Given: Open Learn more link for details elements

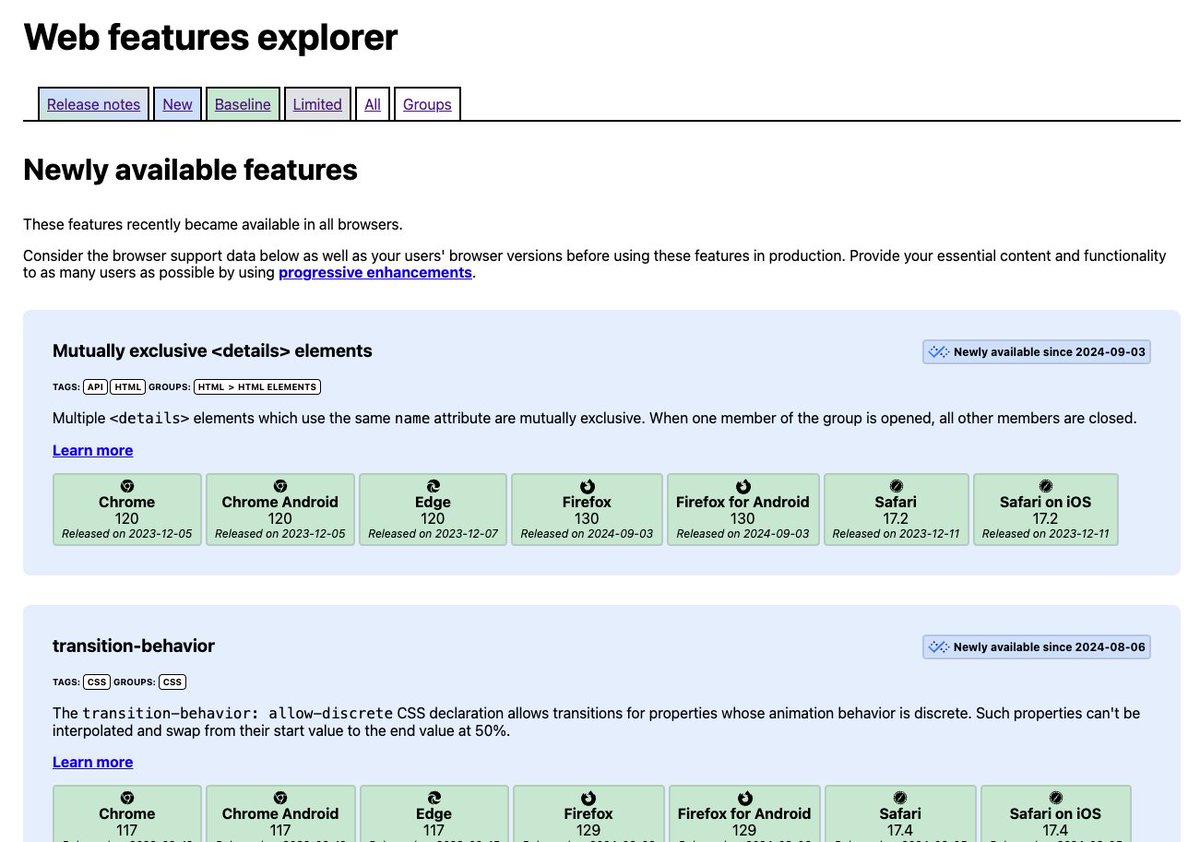Looking at the screenshot, I should tap(93, 450).
